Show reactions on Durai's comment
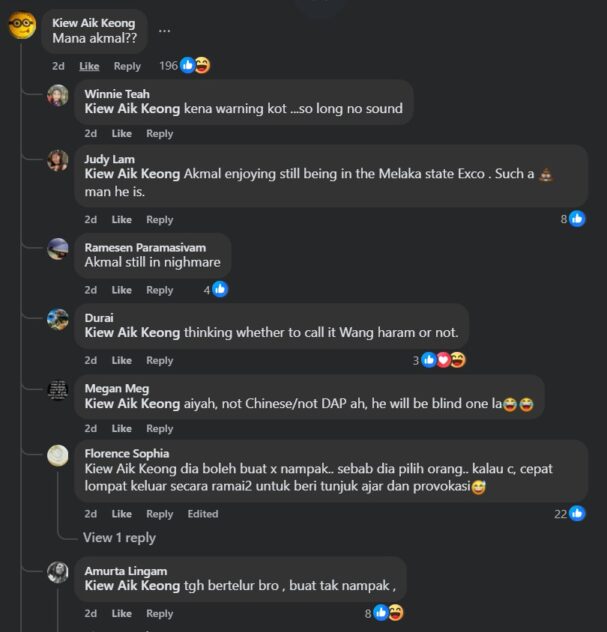Screen dimensions: 607x632 pyautogui.click(x=439, y=360)
